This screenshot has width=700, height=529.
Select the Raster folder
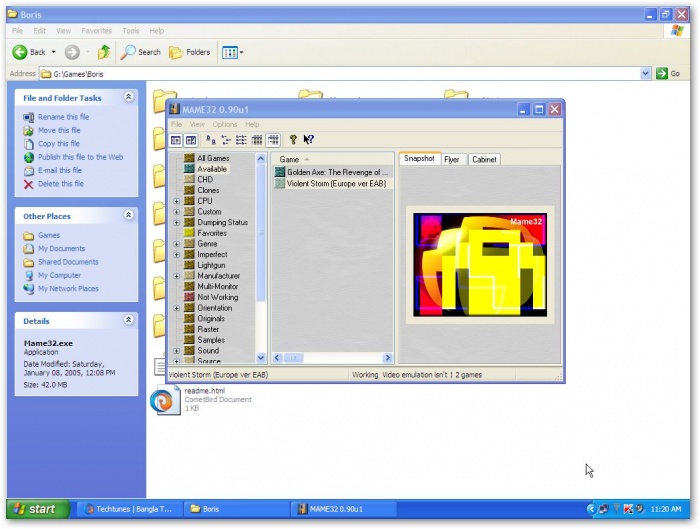208,329
